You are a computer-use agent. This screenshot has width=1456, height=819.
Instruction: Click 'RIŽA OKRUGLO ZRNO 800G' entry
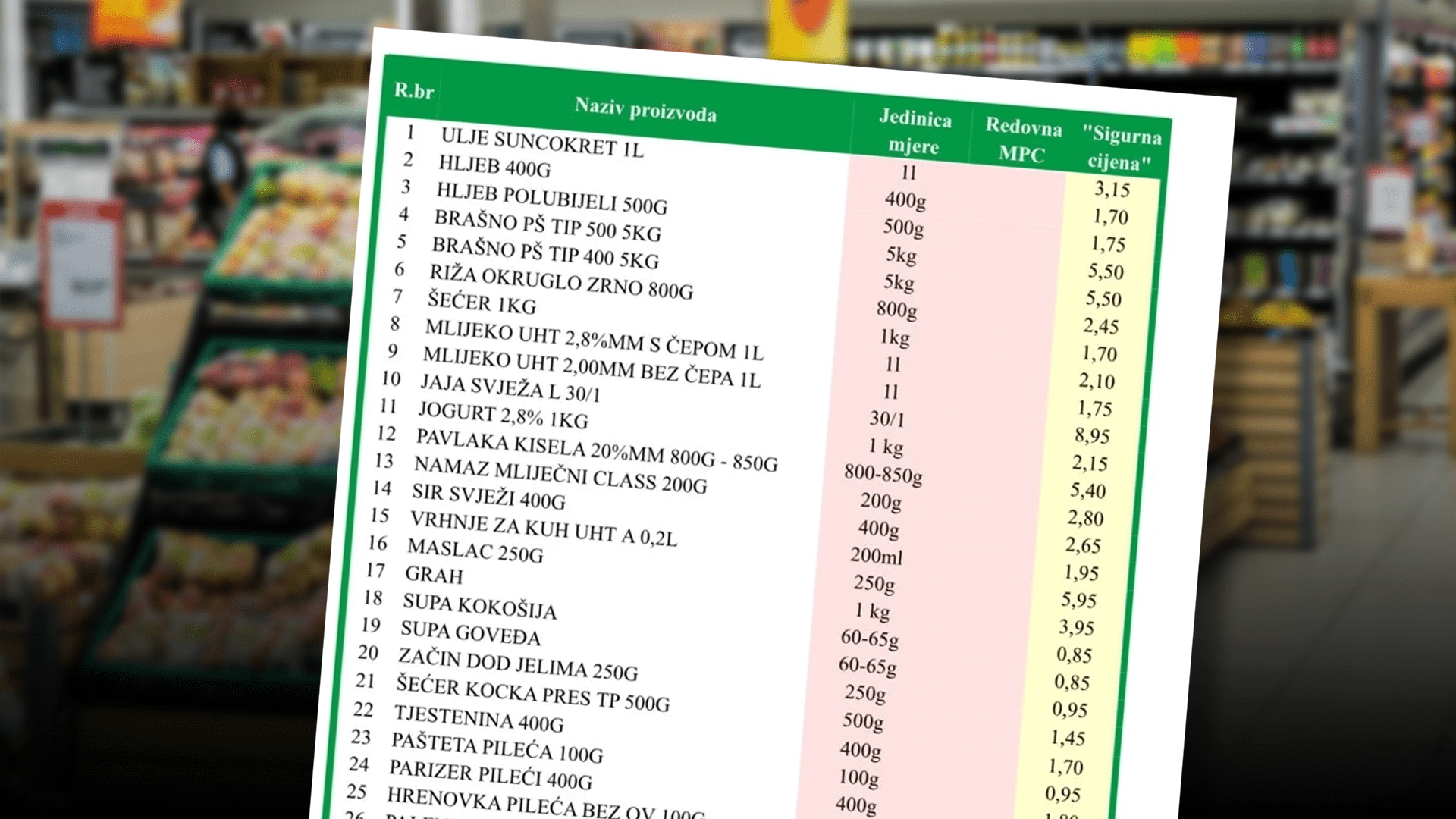pos(561,281)
